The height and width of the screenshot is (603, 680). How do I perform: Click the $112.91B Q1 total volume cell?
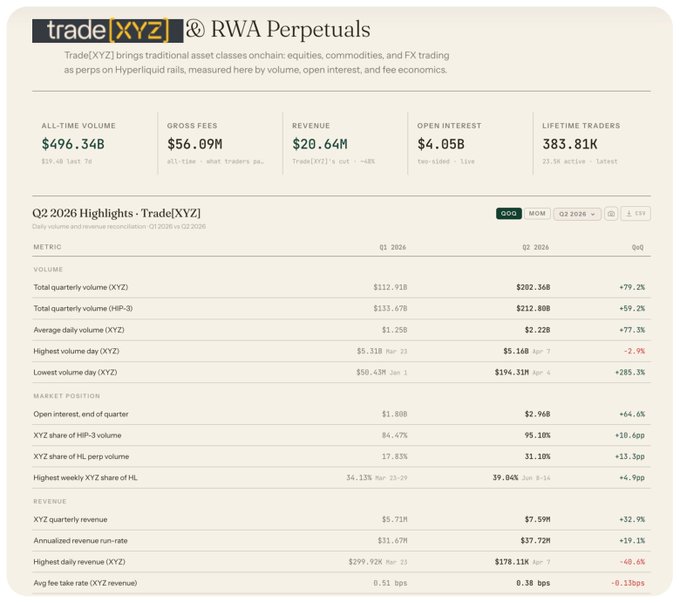pos(390,287)
